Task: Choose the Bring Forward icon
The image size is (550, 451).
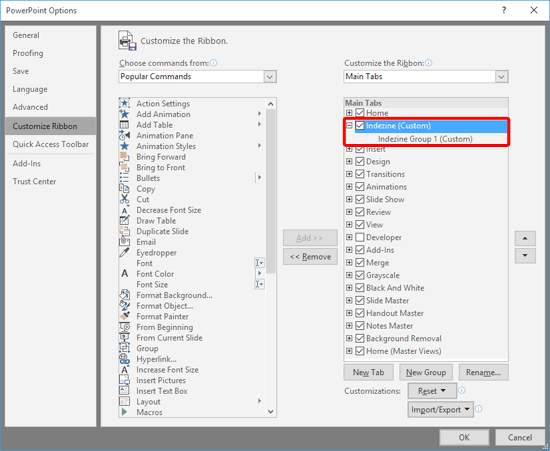Action: click(x=125, y=157)
